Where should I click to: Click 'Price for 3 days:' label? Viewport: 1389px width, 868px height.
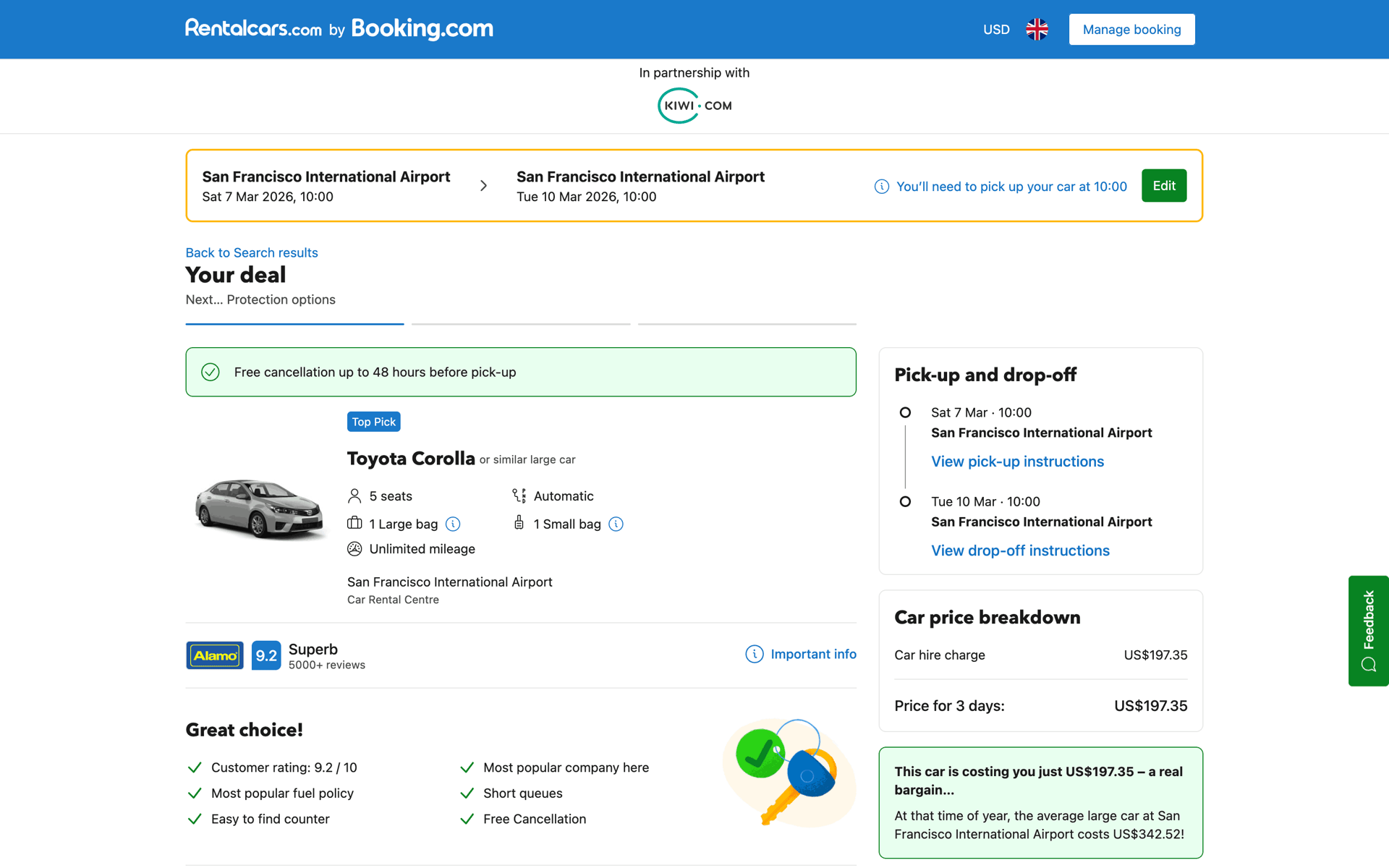tap(949, 706)
